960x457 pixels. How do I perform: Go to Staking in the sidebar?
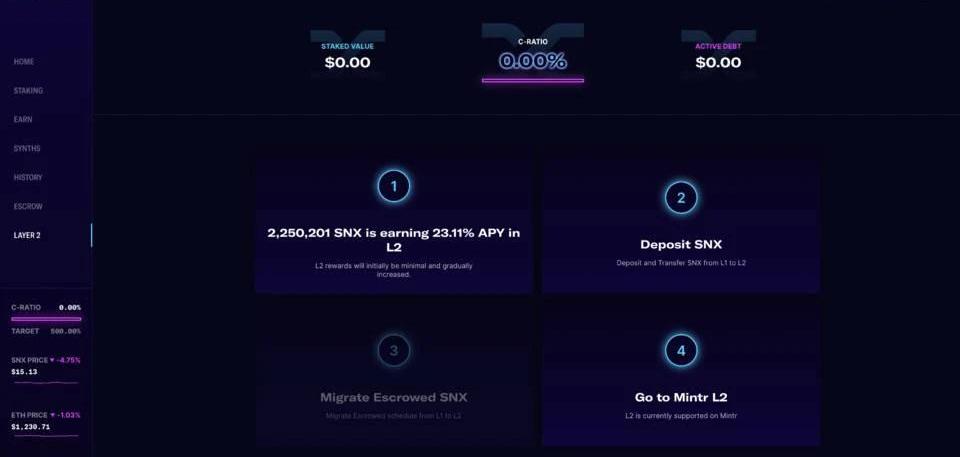point(28,91)
